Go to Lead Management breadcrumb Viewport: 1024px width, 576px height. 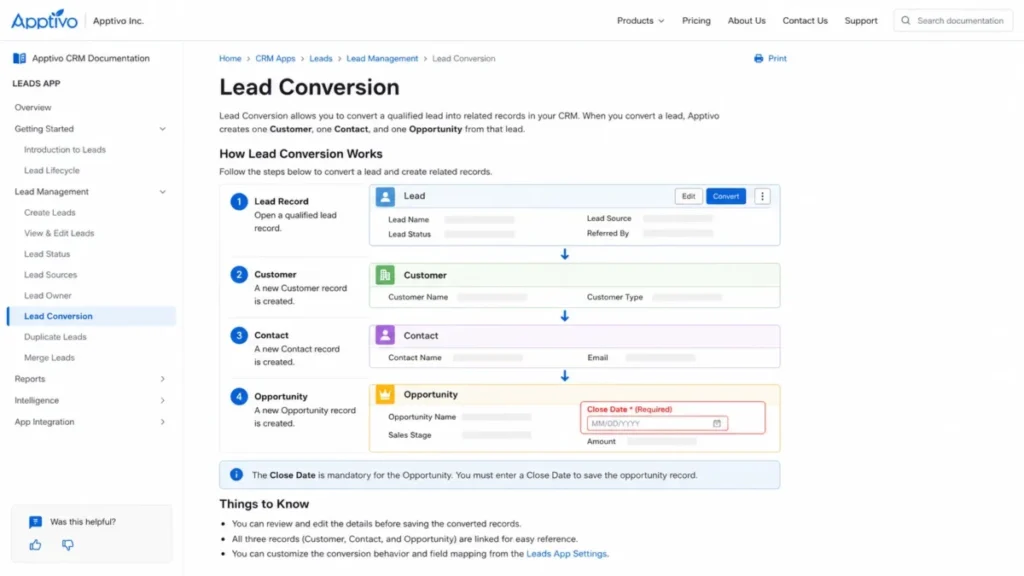coord(382,58)
